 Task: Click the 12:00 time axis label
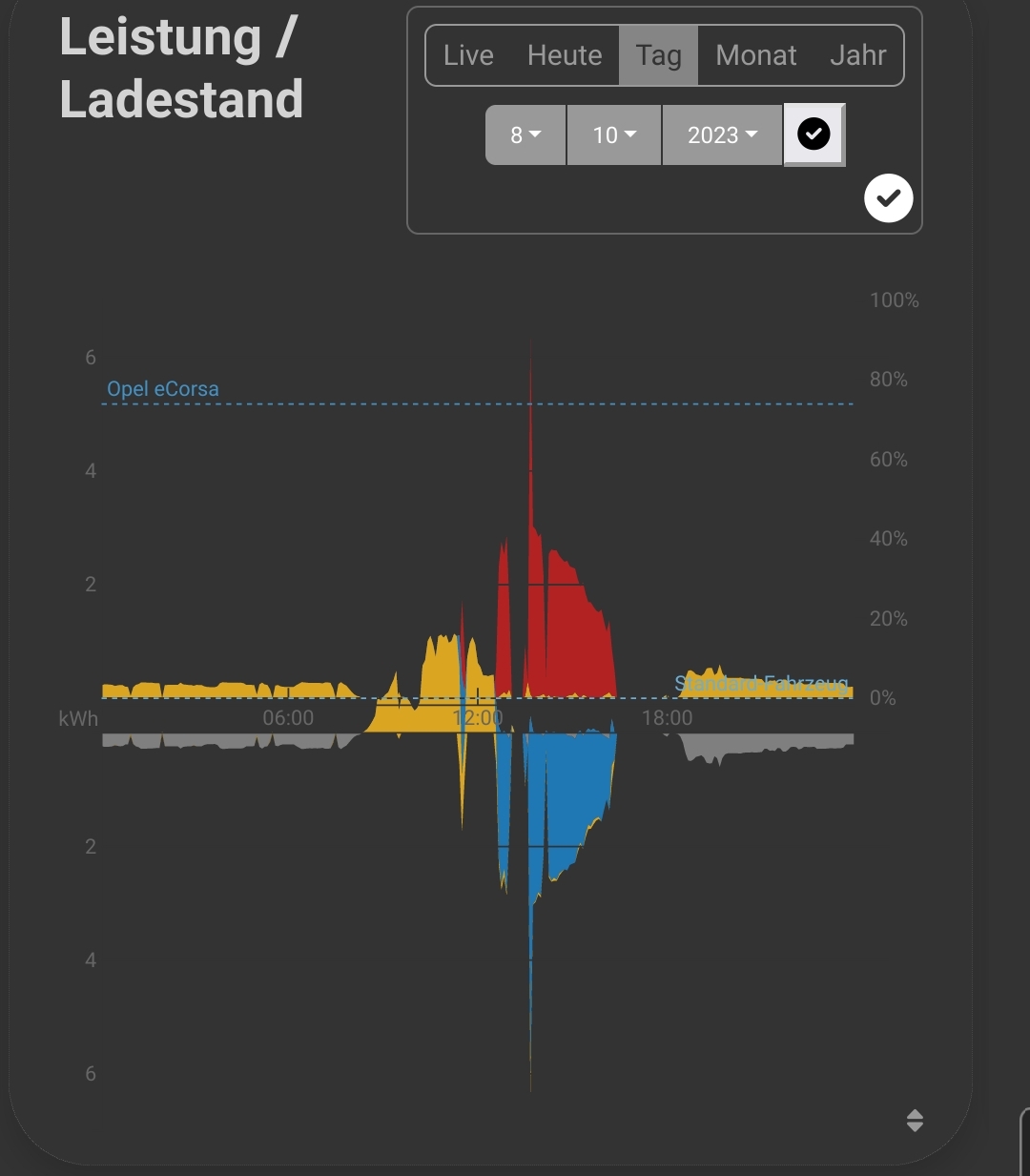coord(477,718)
